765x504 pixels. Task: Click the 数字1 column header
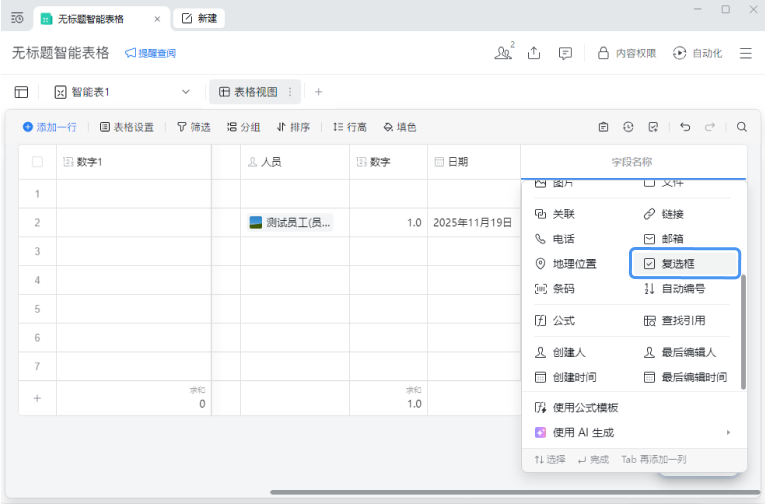(134, 162)
